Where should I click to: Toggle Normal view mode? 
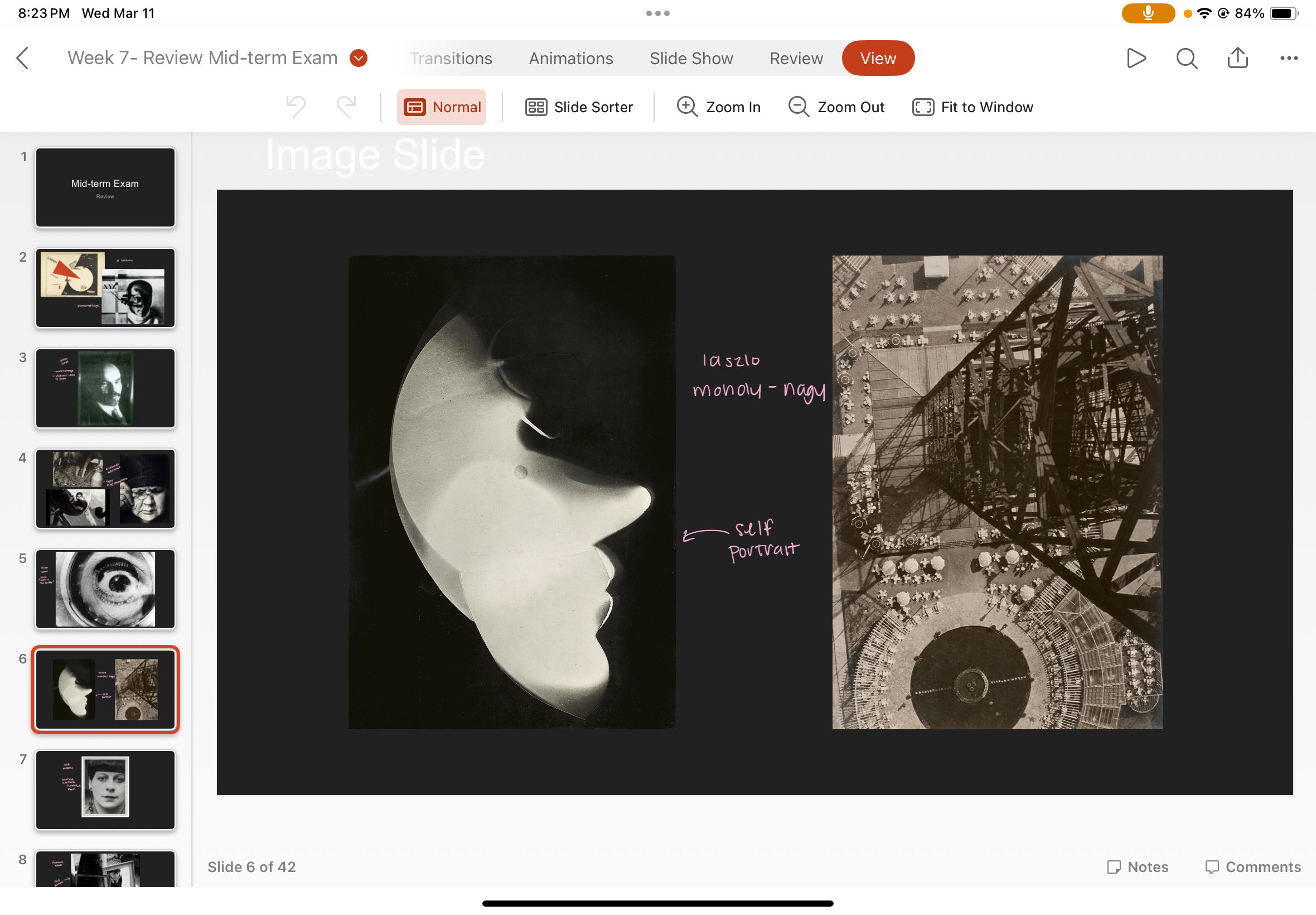tap(442, 107)
